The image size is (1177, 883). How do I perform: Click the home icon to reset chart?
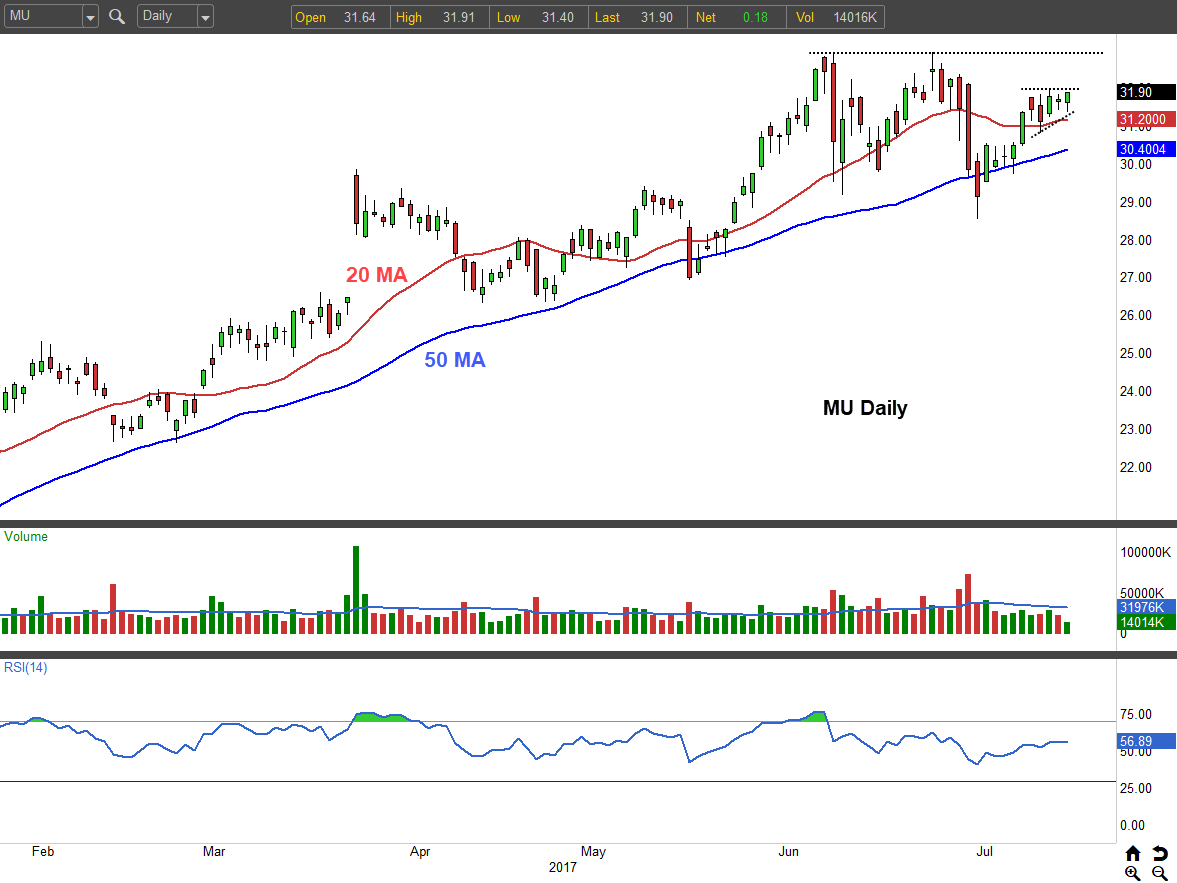1132,853
